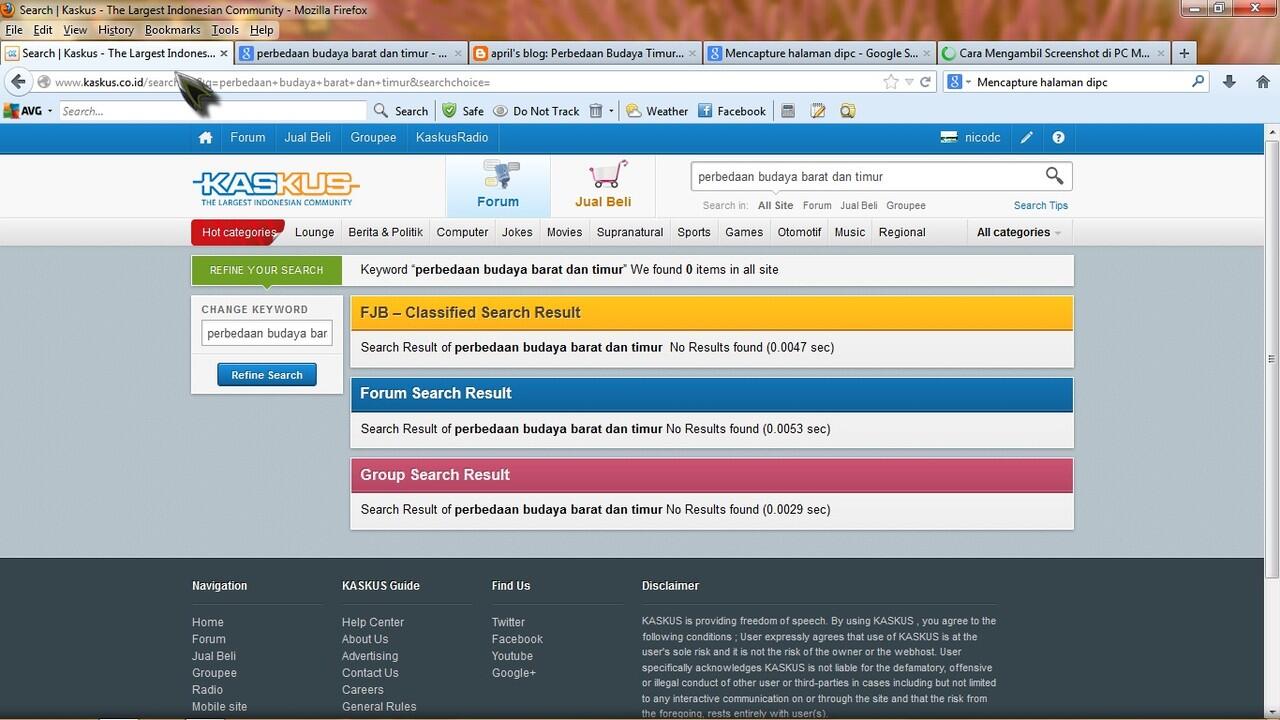Viewport: 1280px width, 720px height.
Task: Open Lounge category
Action: (314, 232)
